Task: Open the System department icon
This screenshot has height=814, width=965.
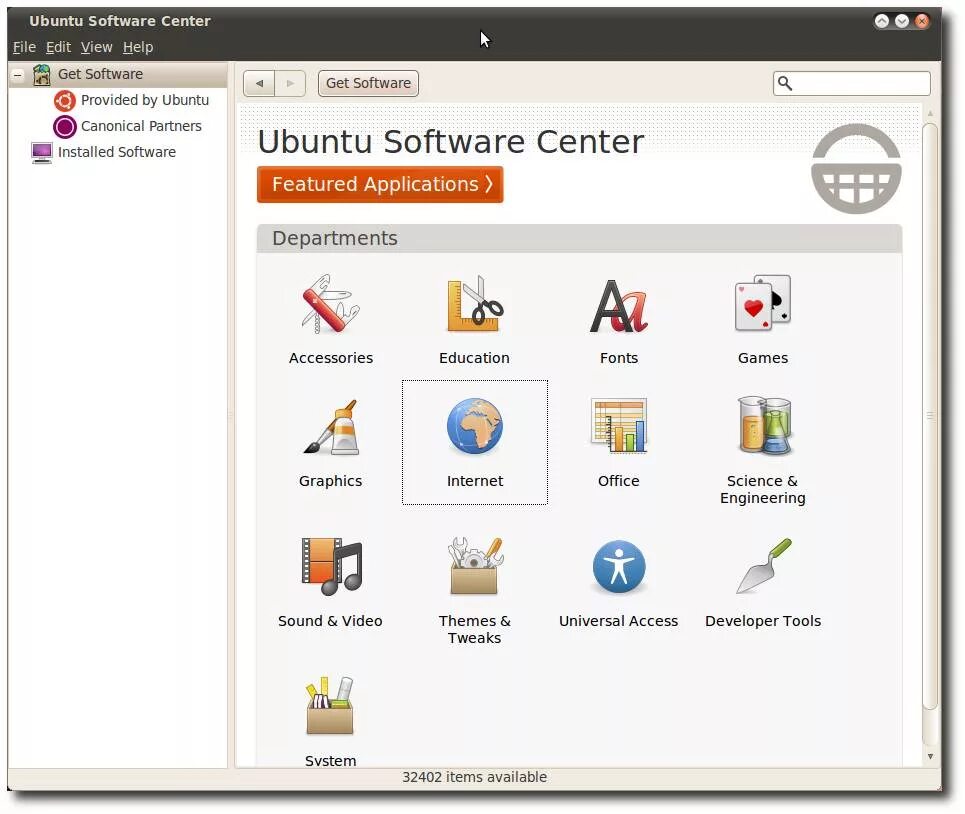Action: click(330, 706)
